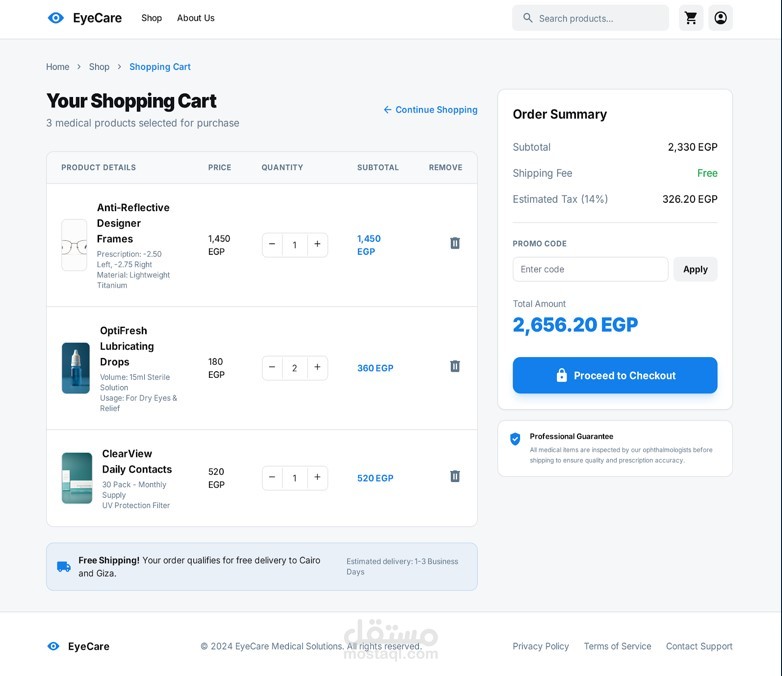Increase quantity of Anti-Reflective Designer Frames
This screenshot has width=782, height=676.
(317, 244)
